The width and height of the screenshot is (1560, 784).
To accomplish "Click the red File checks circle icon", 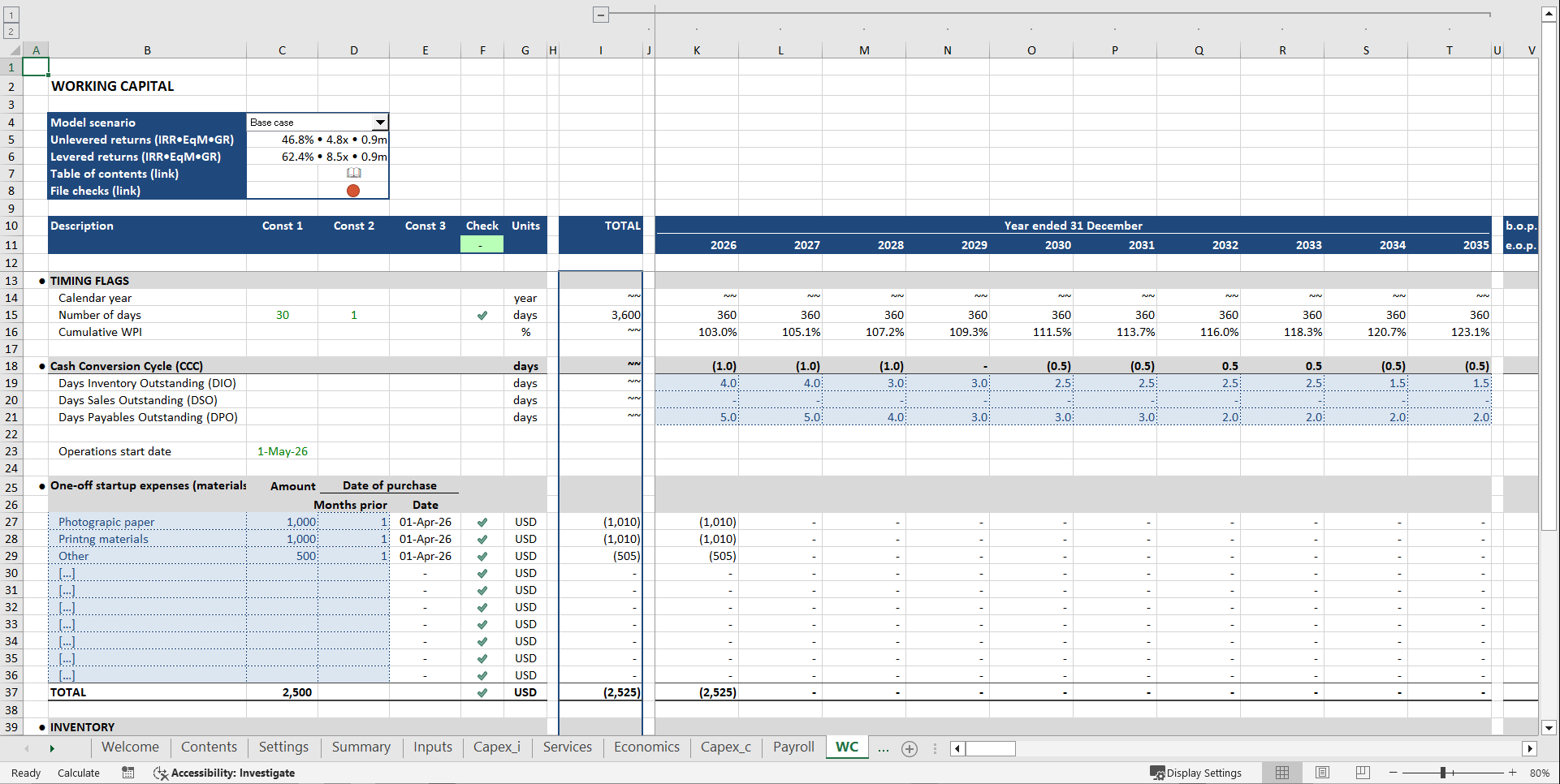I will click(x=353, y=190).
